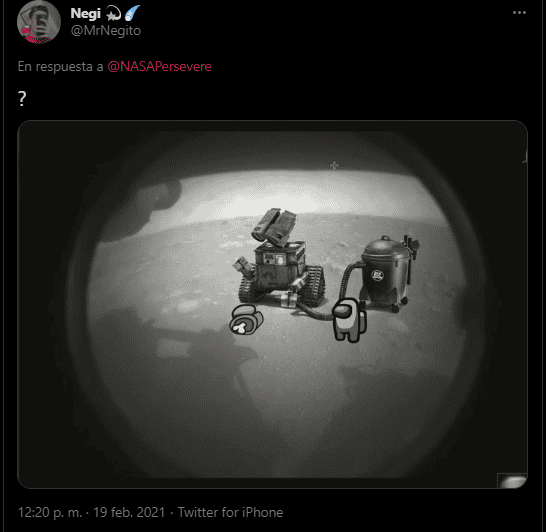Click the dead crewmate body with bone

246,320
